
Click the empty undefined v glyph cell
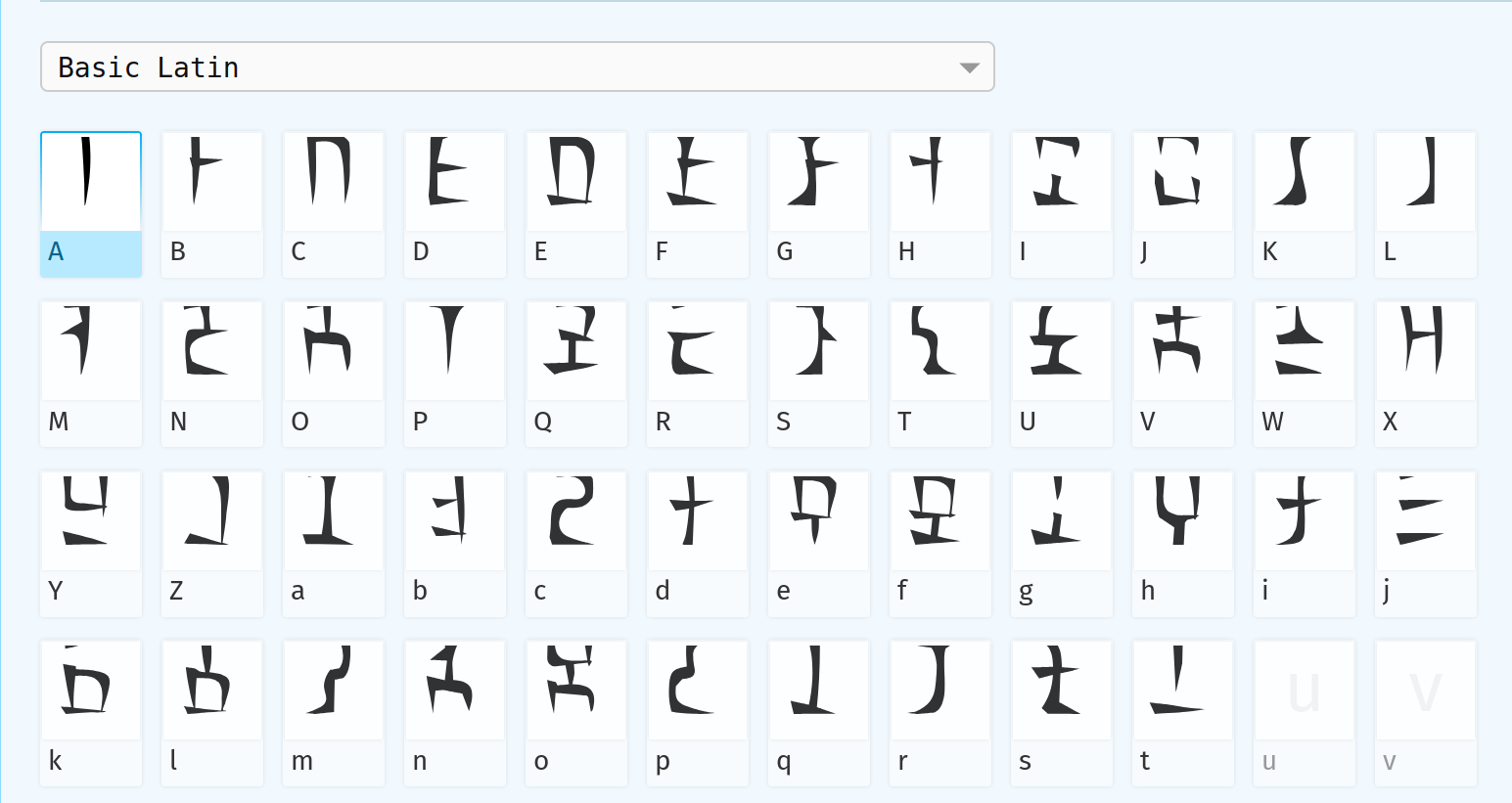pos(1426,690)
